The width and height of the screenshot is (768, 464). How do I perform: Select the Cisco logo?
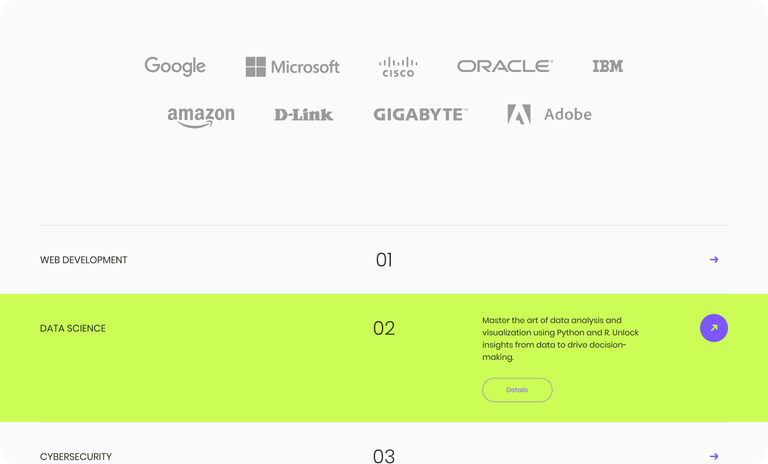(398, 67)
